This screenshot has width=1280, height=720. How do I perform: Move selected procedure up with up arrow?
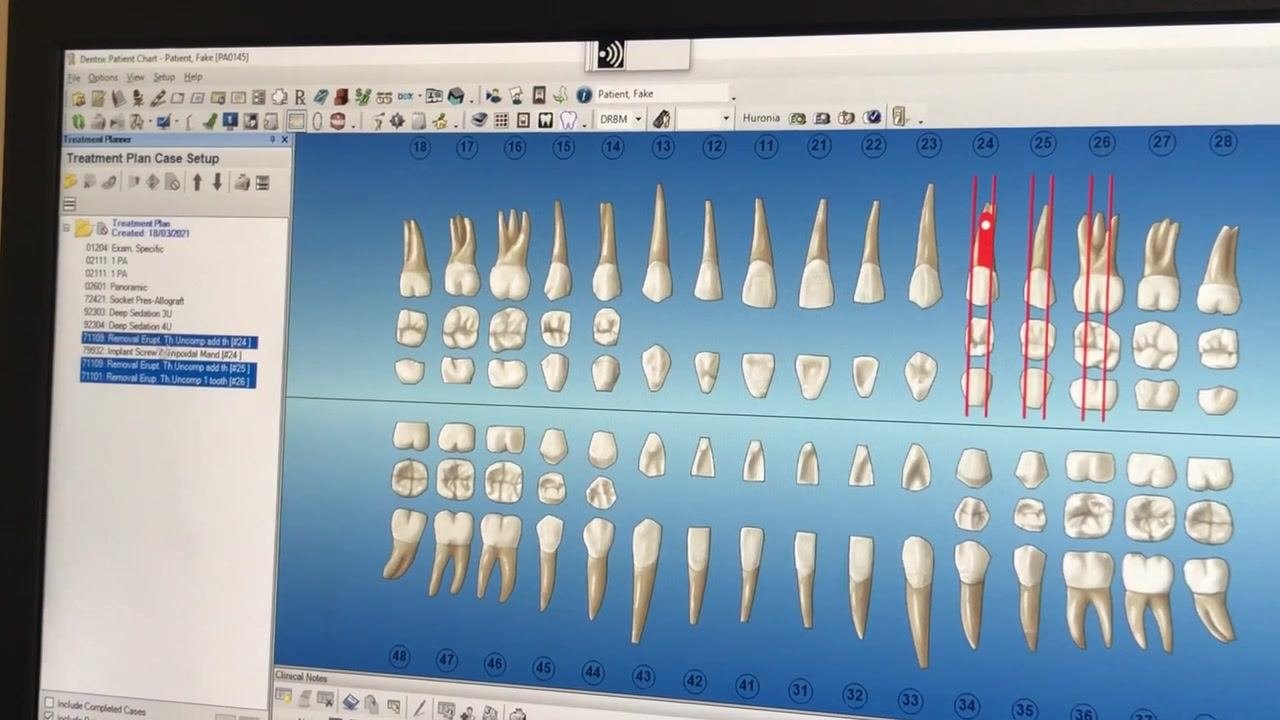coord(197,182)
